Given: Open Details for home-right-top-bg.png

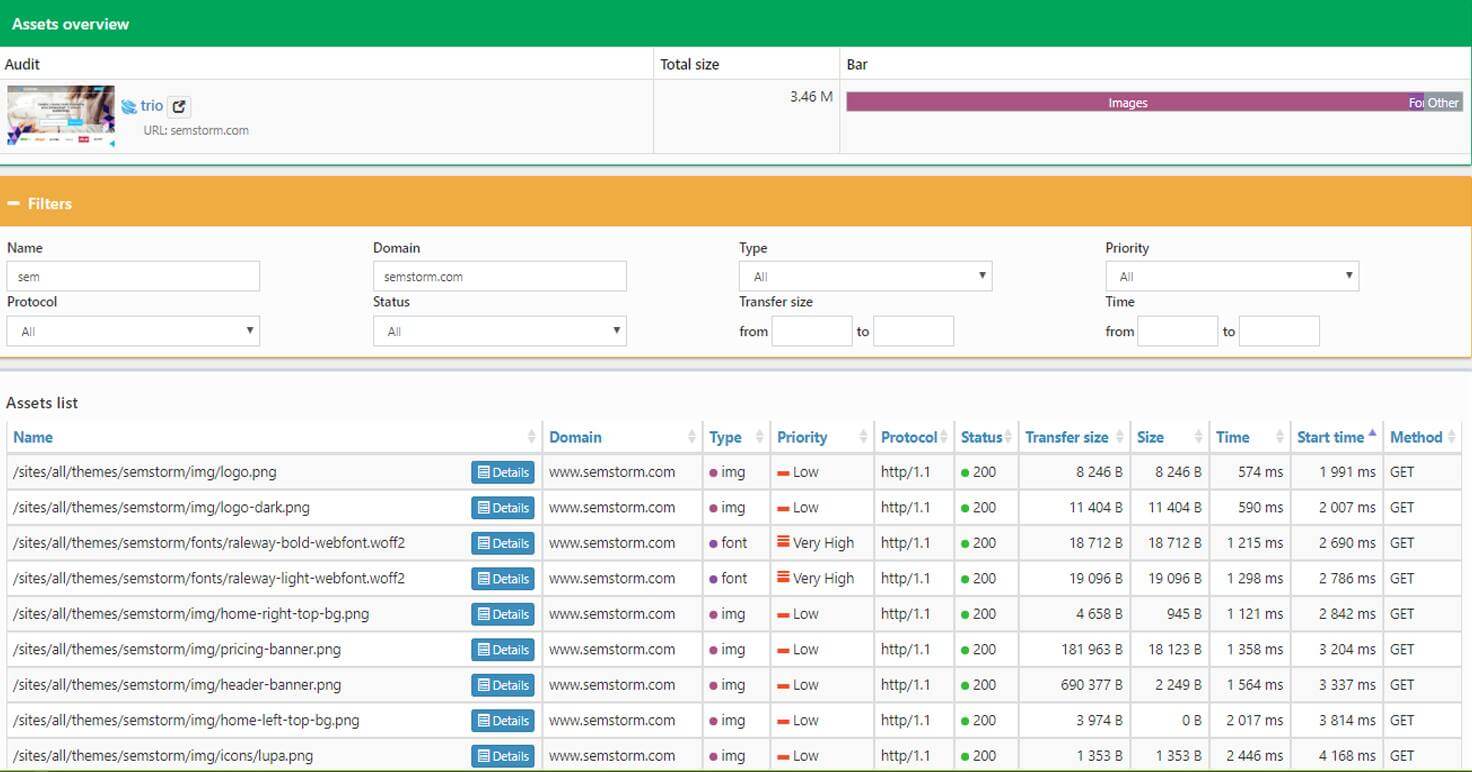Looking at the screenshot, I should pyautogui.click(x=503, y=614).
